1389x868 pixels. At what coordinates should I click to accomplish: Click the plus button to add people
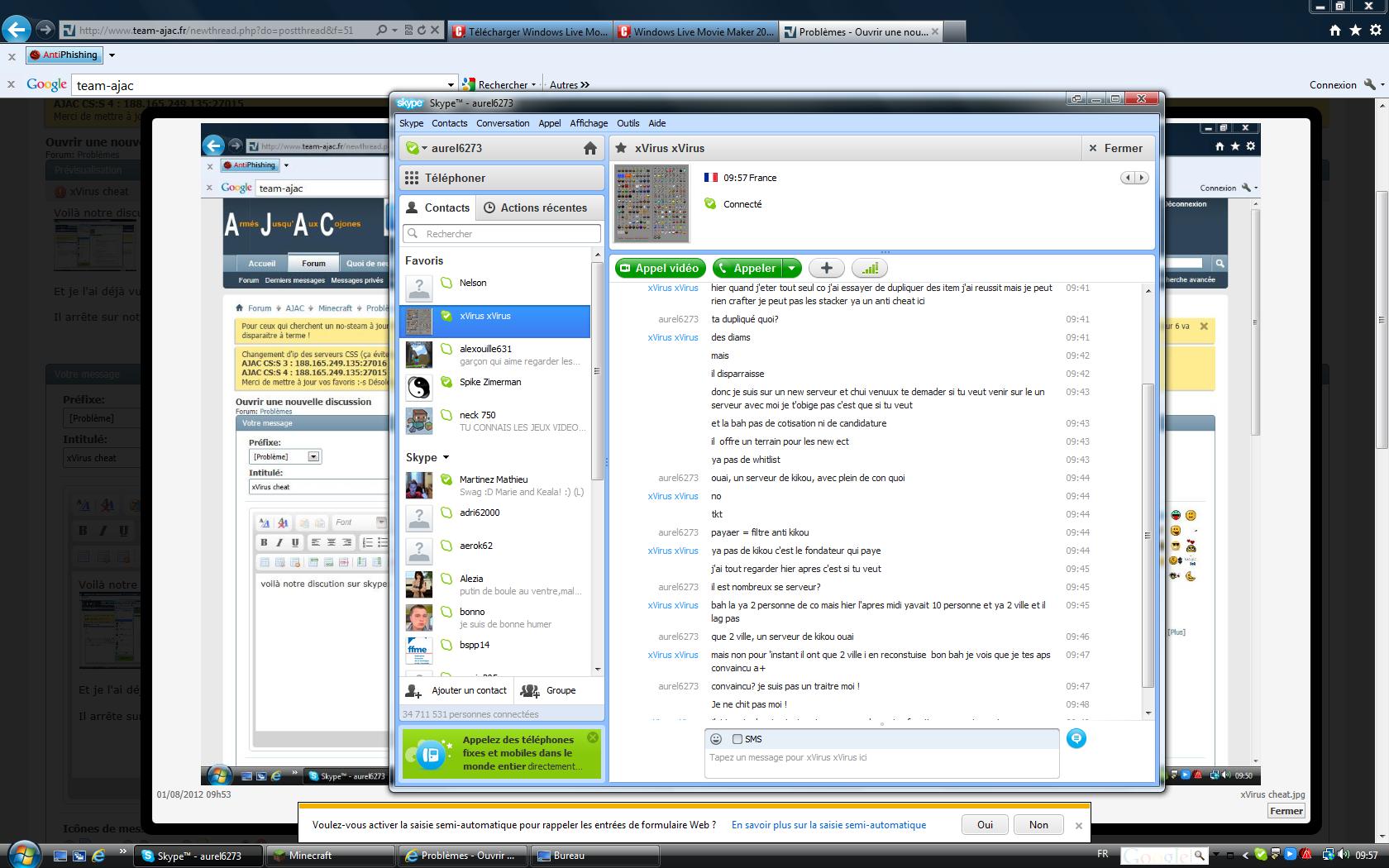pyautogui.click(x=826, y=268)
